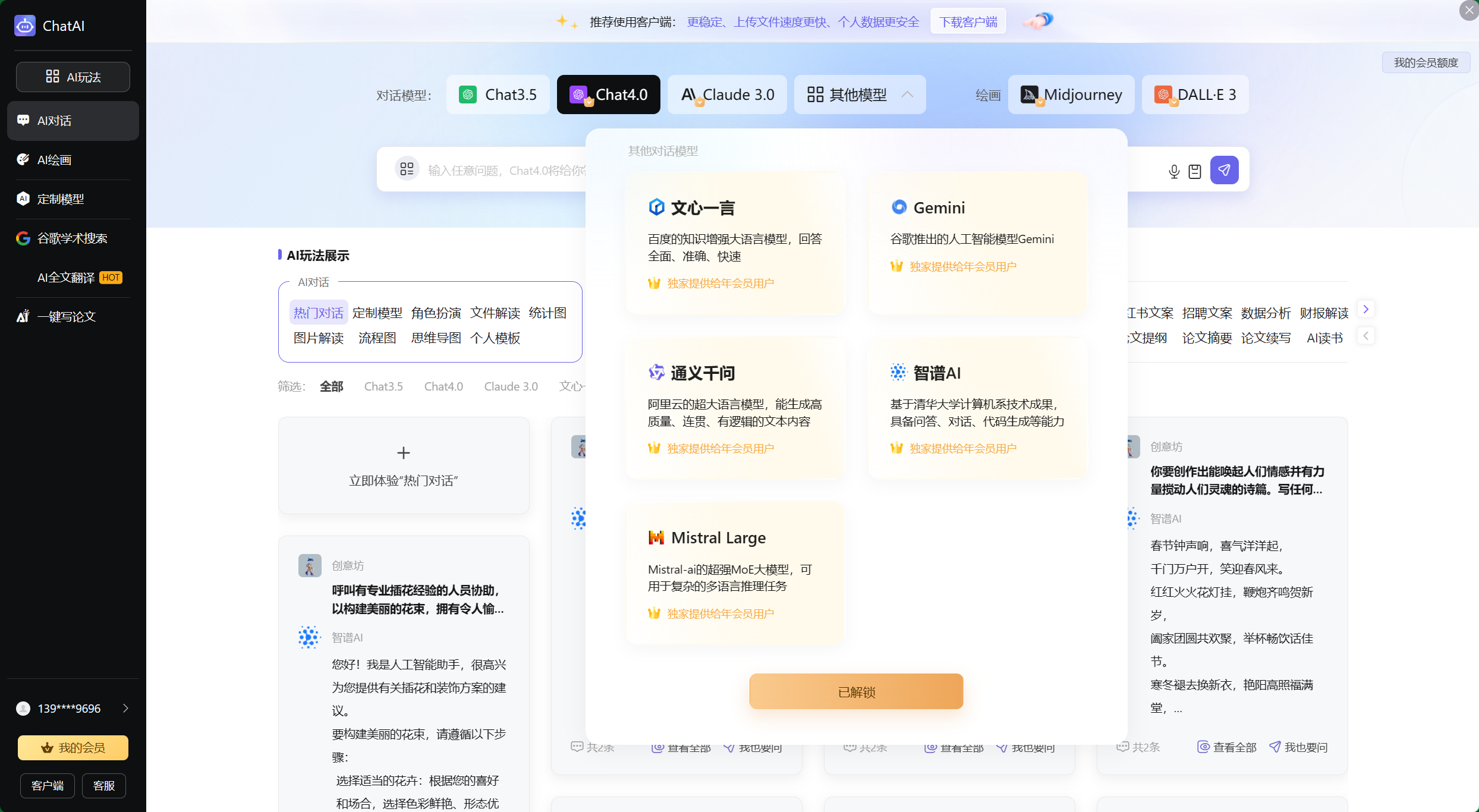Open the 角色扮演 tag
1479x812 pixels.
(436, 312)
